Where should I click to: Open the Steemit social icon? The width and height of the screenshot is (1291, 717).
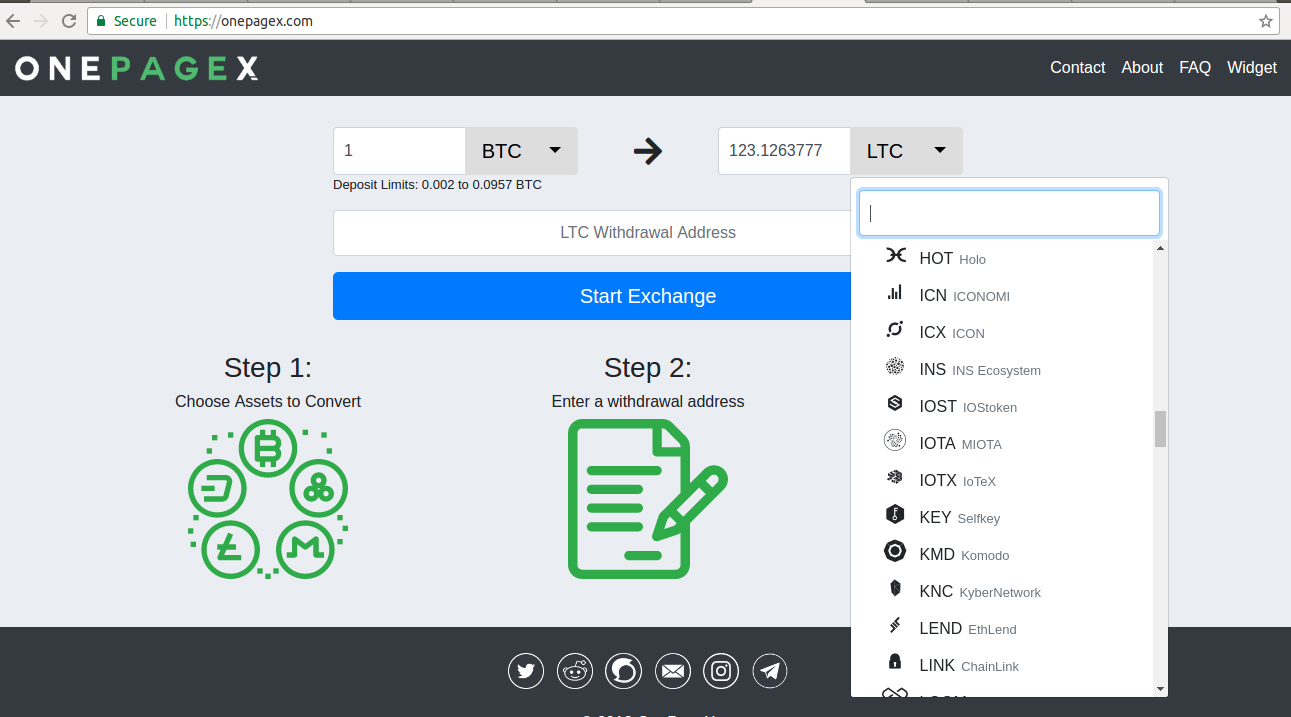pos(624,671)
